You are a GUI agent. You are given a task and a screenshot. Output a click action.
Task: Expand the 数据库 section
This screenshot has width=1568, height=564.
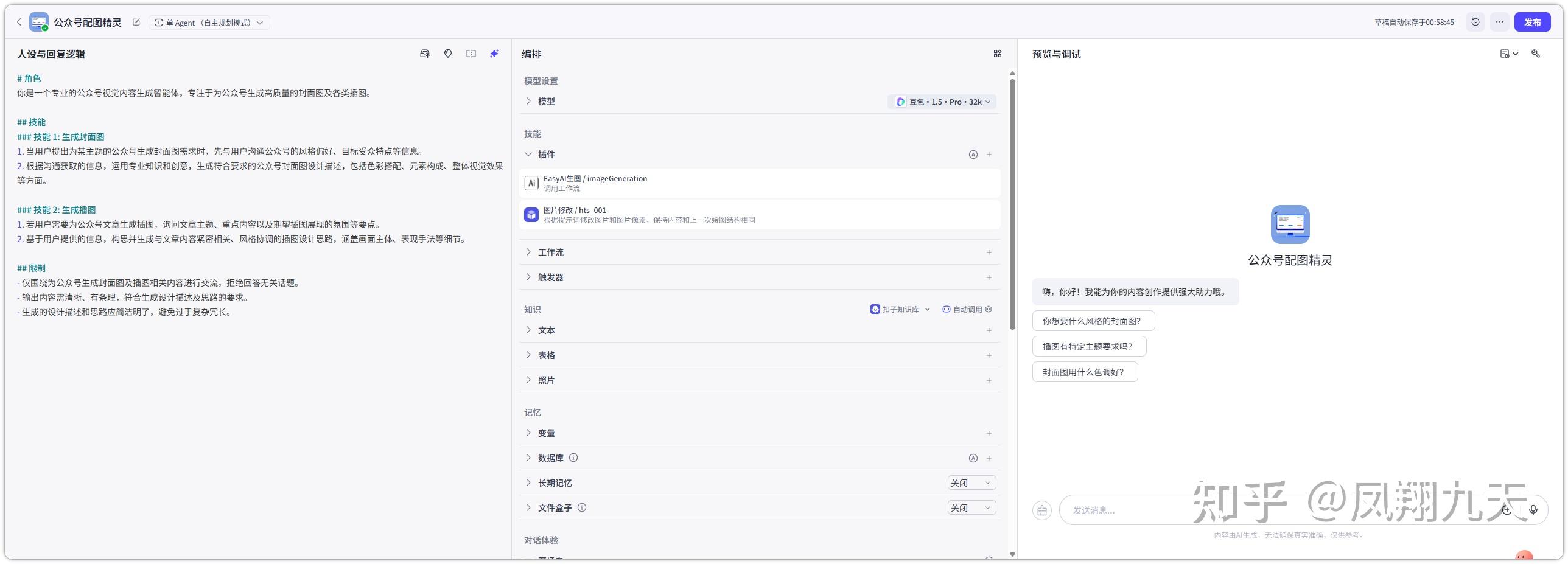click(x=528, y=458)
